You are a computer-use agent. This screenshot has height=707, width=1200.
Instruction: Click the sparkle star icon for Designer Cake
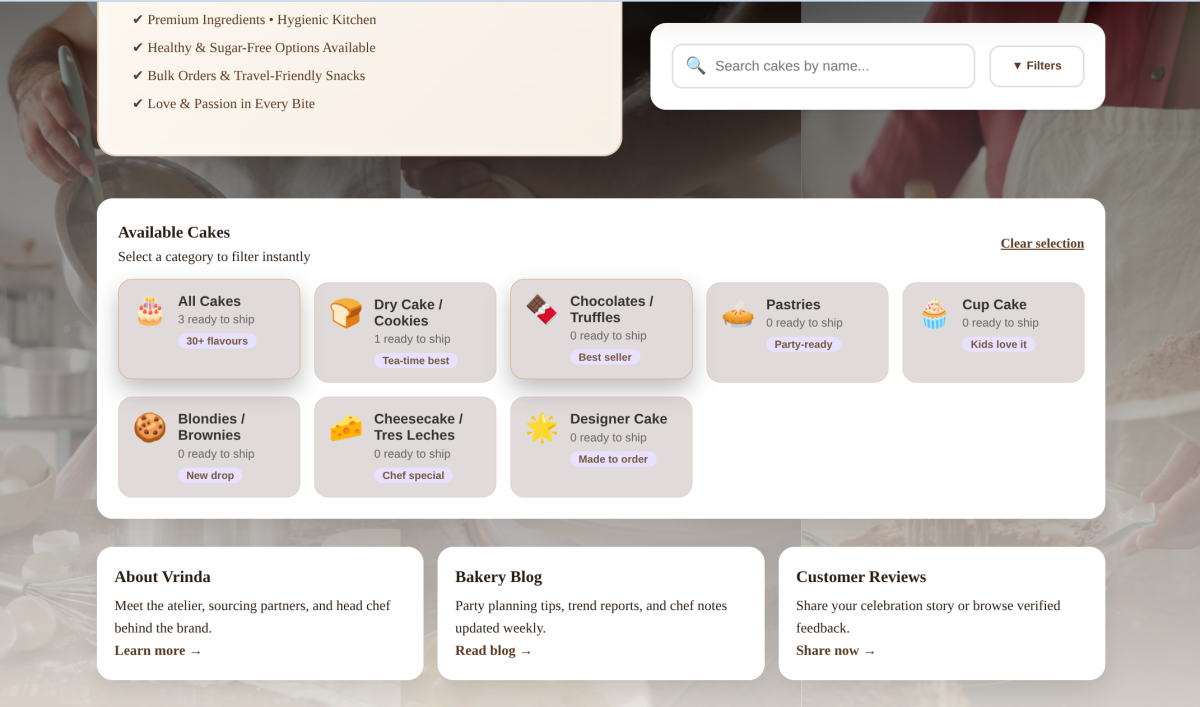[x=542, y=428]
